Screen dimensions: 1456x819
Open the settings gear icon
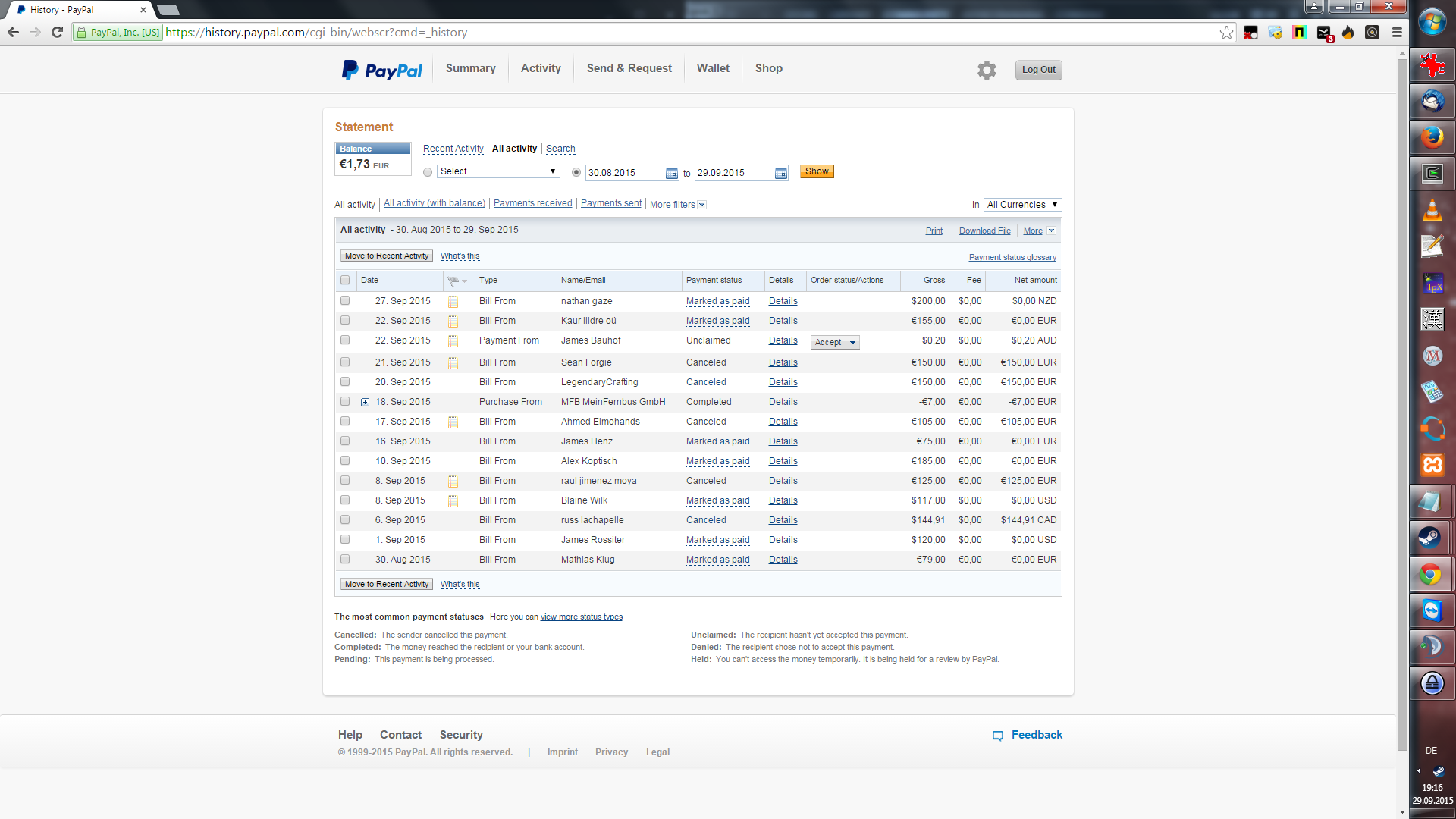click(x=987, y=70)
